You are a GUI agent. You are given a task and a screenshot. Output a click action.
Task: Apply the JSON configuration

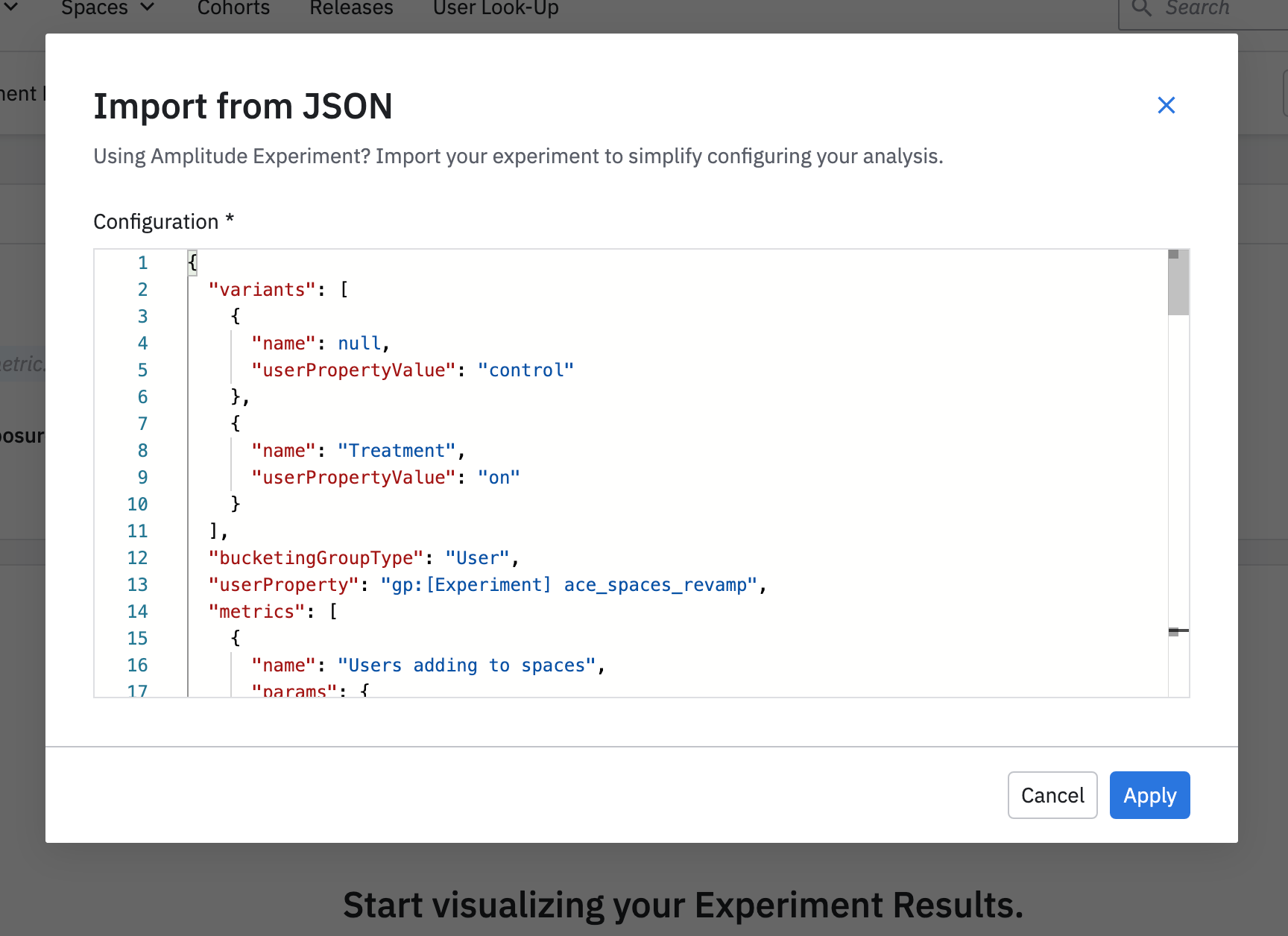pyautogui.click(x=1149, y=795)
